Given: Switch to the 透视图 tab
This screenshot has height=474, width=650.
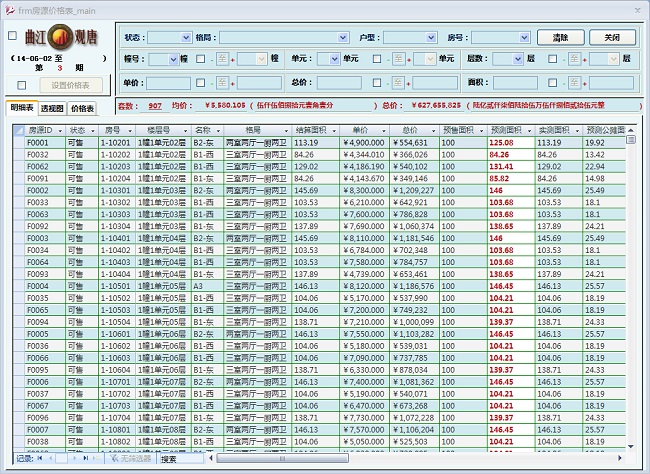Looking at the screenshot, I should tap(52, 108).
